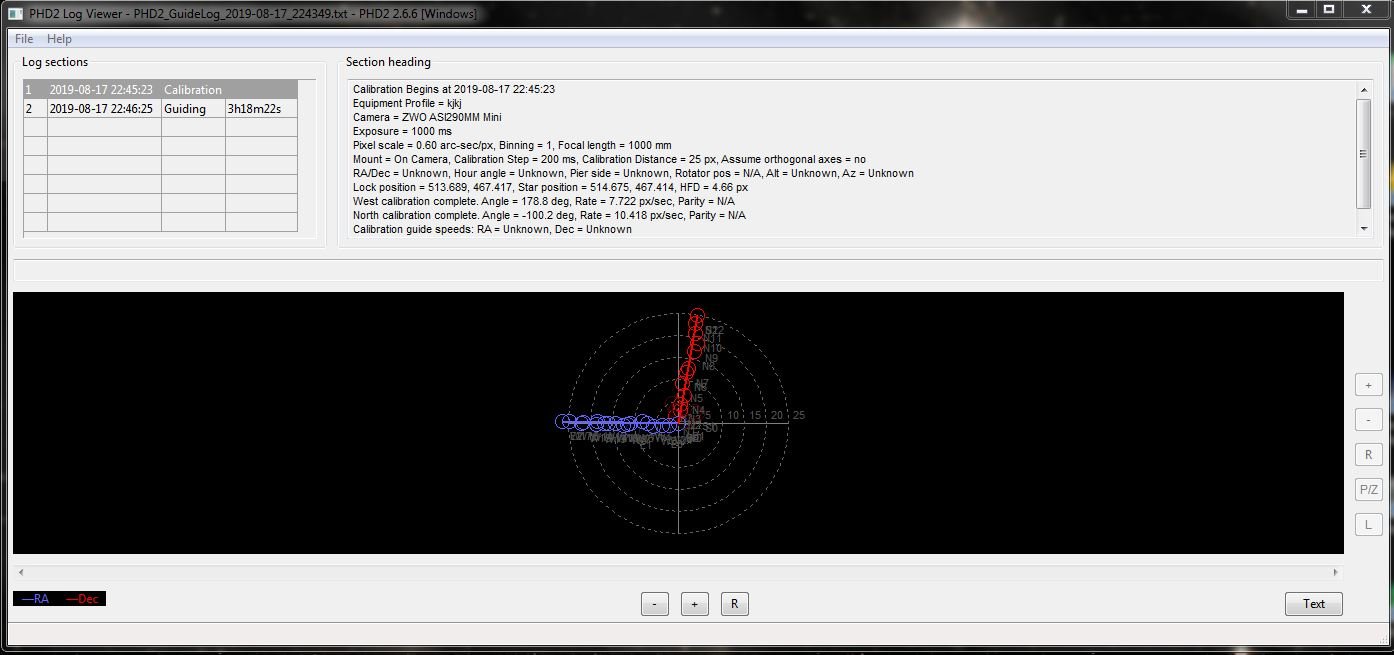The height and width of the screenshot is (655, 1394).
Task: Click the Calibration guide speeds line
Action: click(x=492, y=229)
